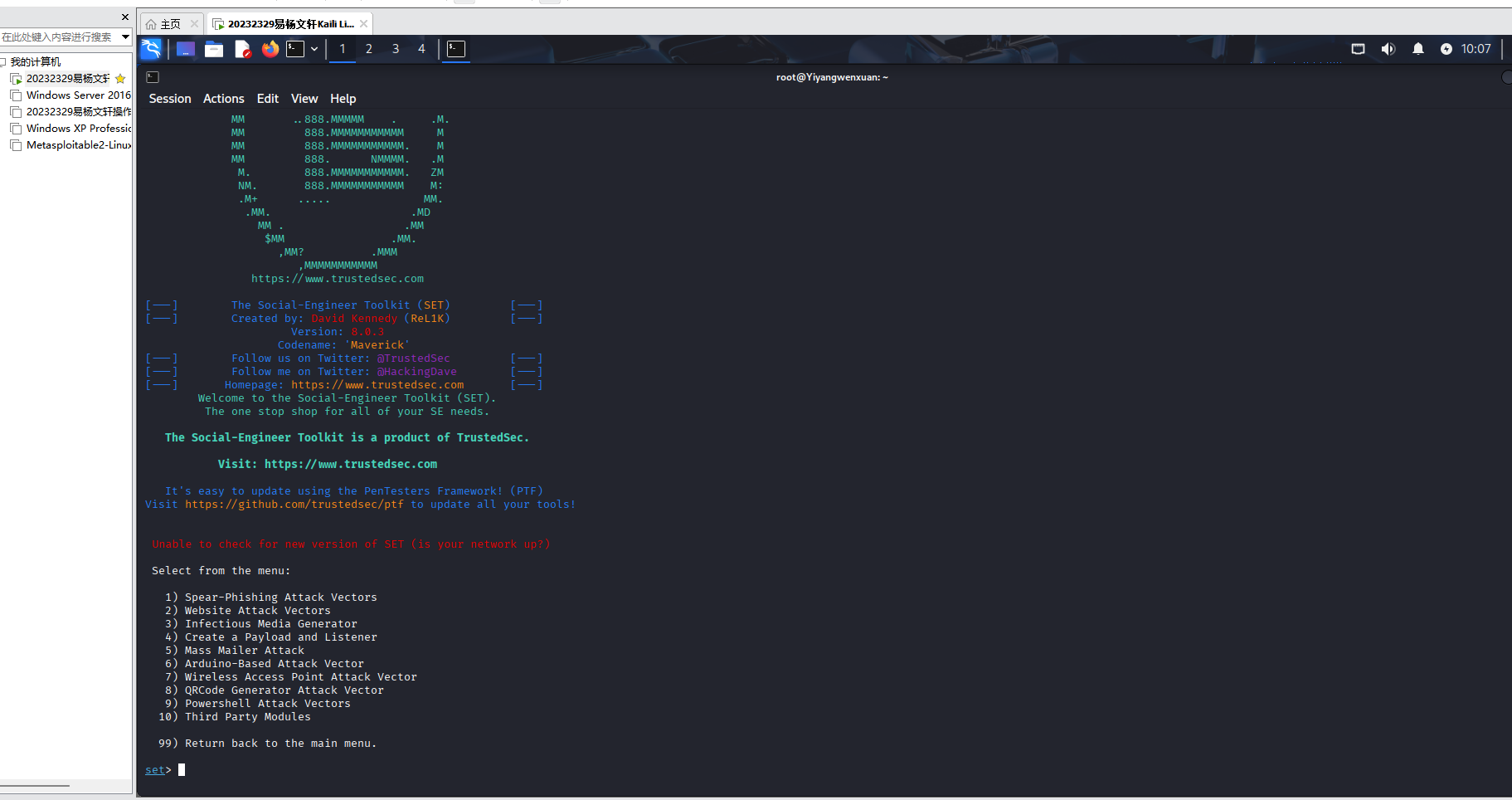Click "7) Wireless Access Point Attack Vector" line
This screenshot has width=1512, height=800.
291,677
